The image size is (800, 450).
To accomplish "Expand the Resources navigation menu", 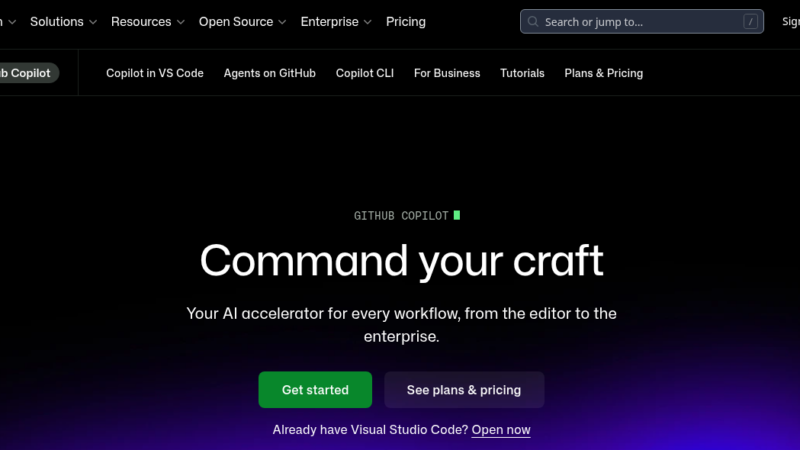I will click(x=147, y=22).
